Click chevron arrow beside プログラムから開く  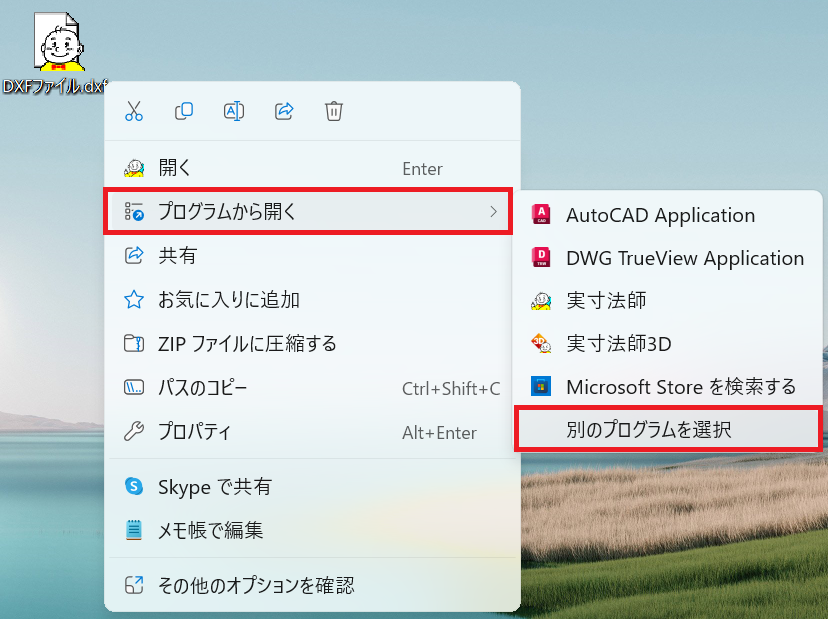point(493,212)
